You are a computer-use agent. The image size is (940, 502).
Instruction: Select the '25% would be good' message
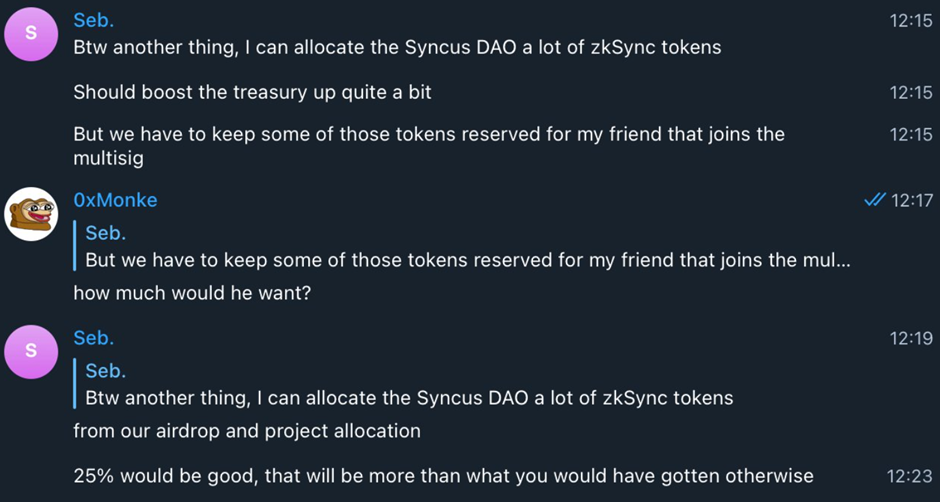(443, 476)
